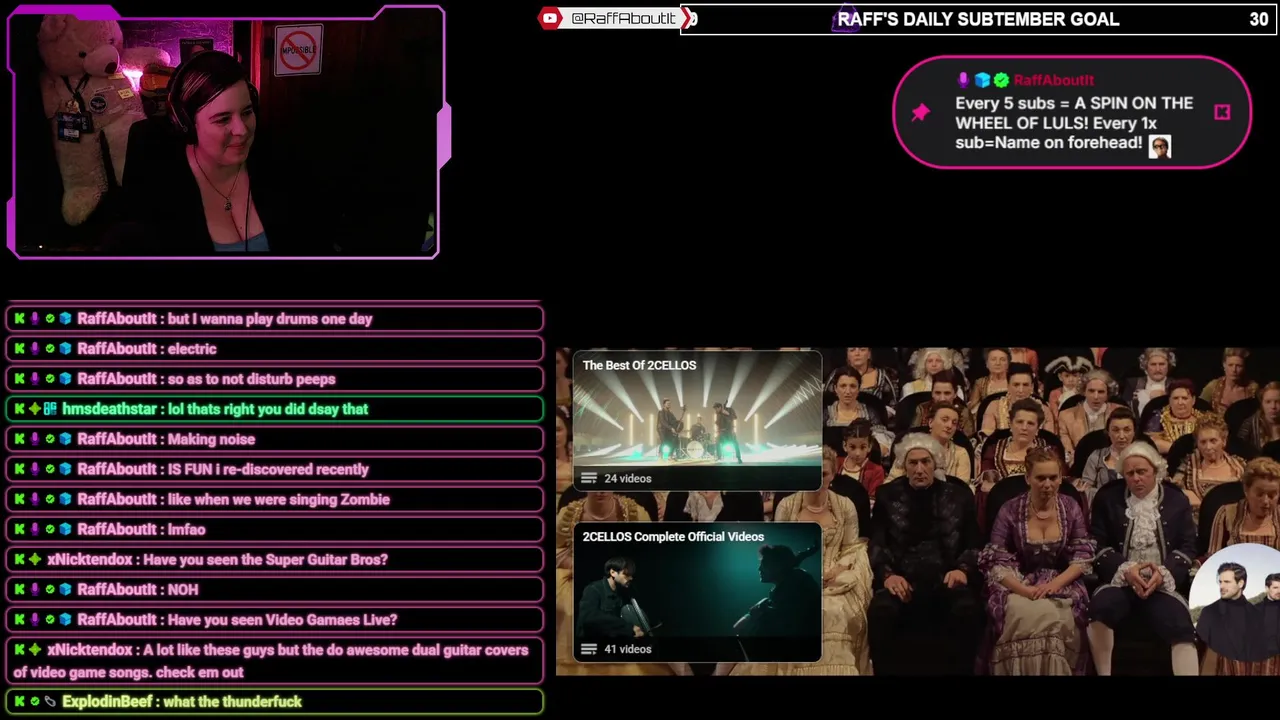Click sparkle badge on 'Super Guitar Bros' row

click(35, 559)
